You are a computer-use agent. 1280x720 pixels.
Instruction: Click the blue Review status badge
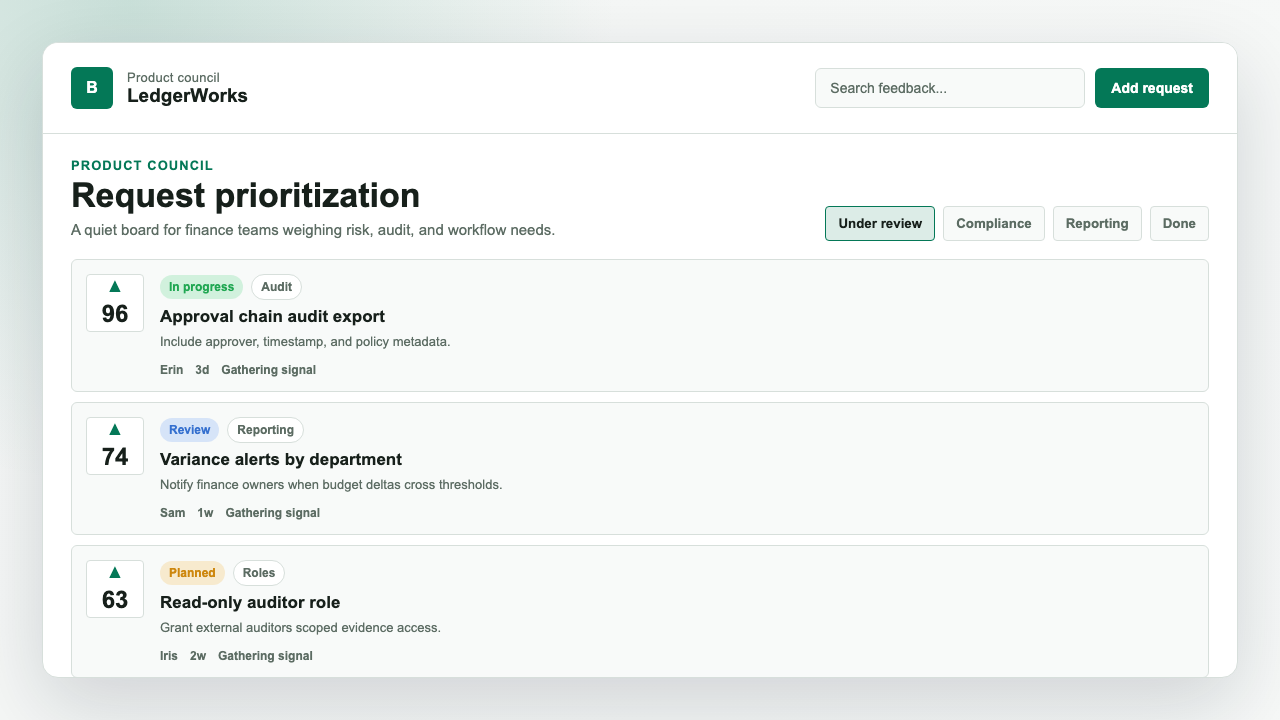pyautogui.click(x=189, y=430)
